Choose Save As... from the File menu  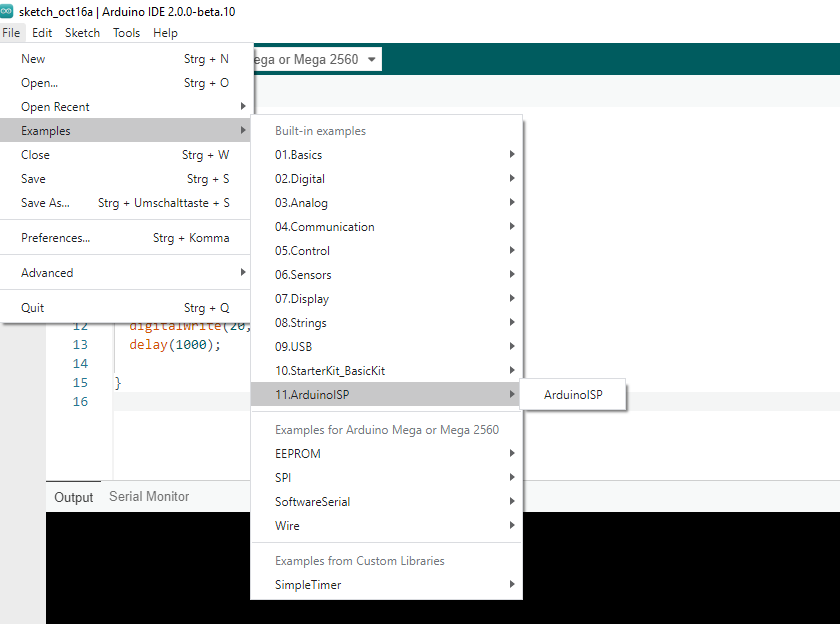pyautogui.click(x=125, y=203)
